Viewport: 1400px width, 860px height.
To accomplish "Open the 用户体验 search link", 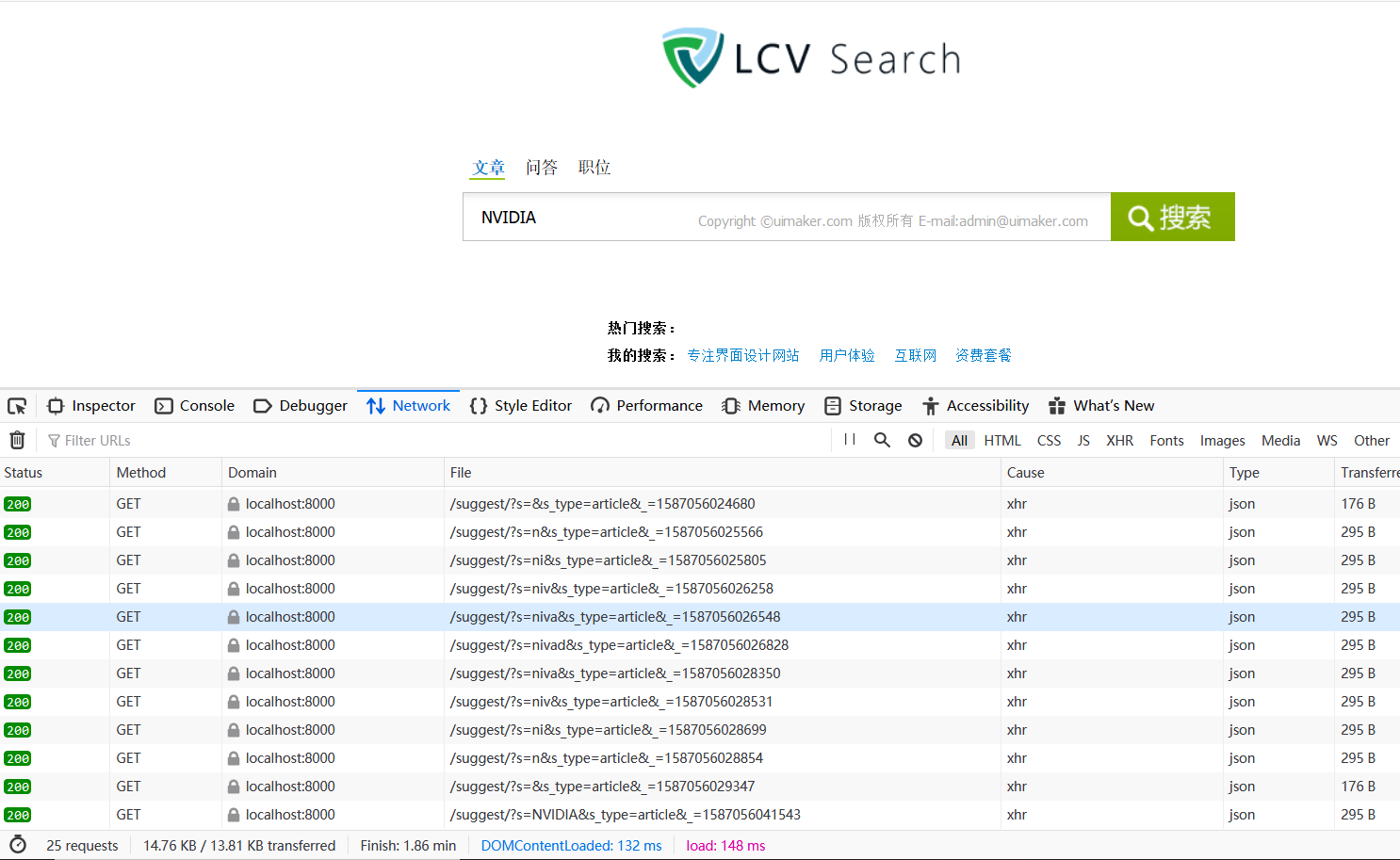I will click(847, 355).
